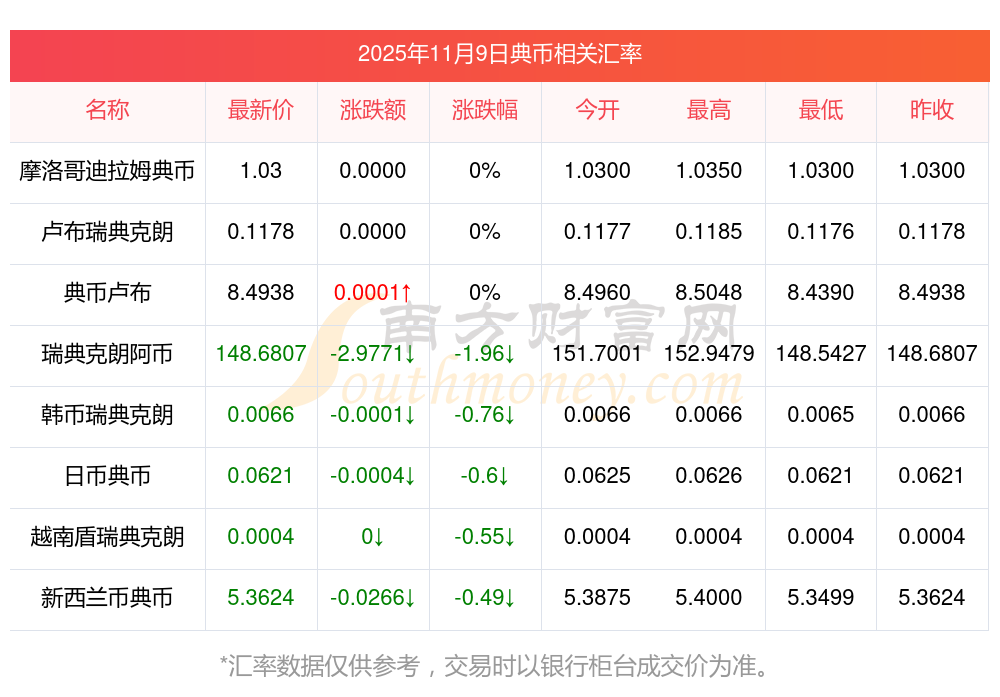Click the row name 日币典币
Screen dimensions: 1000x697
(107, 476)
